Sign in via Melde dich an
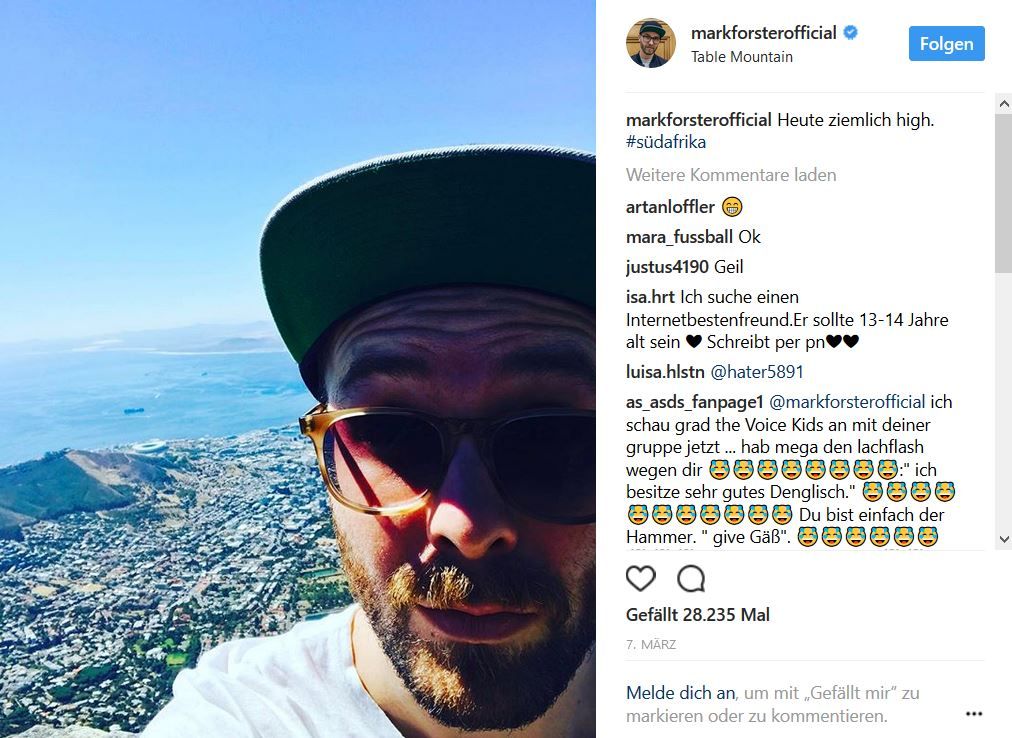1012x738 pixels. click(680, 693)
